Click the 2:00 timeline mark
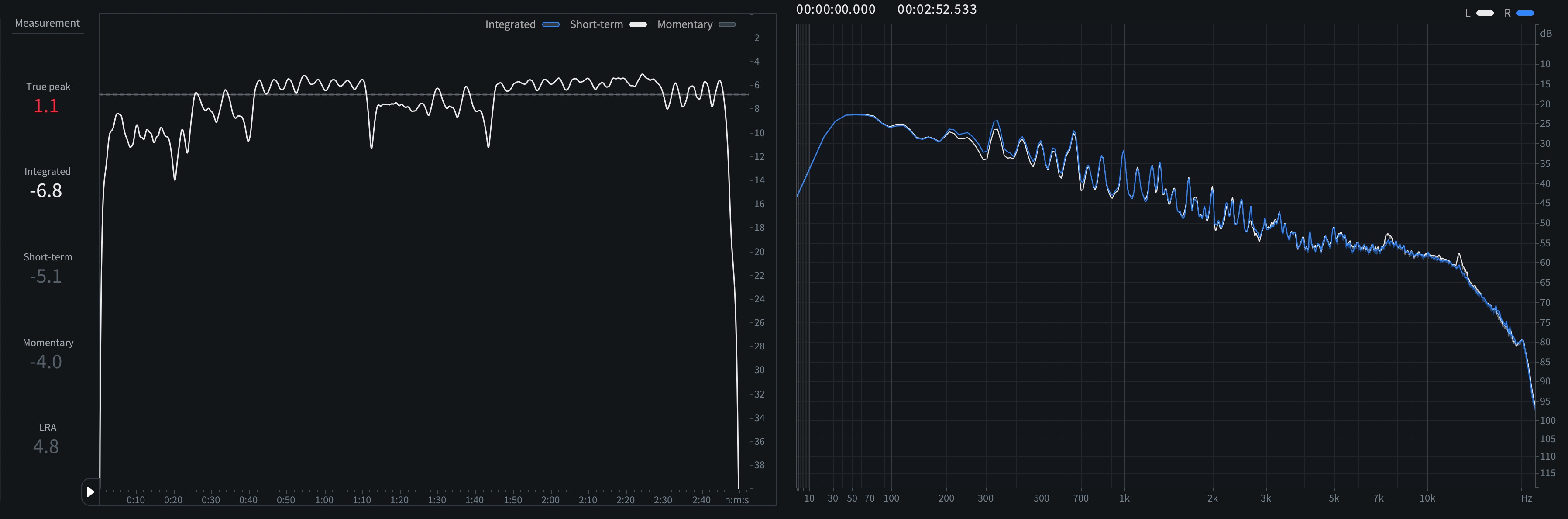 tap(550, 500)
